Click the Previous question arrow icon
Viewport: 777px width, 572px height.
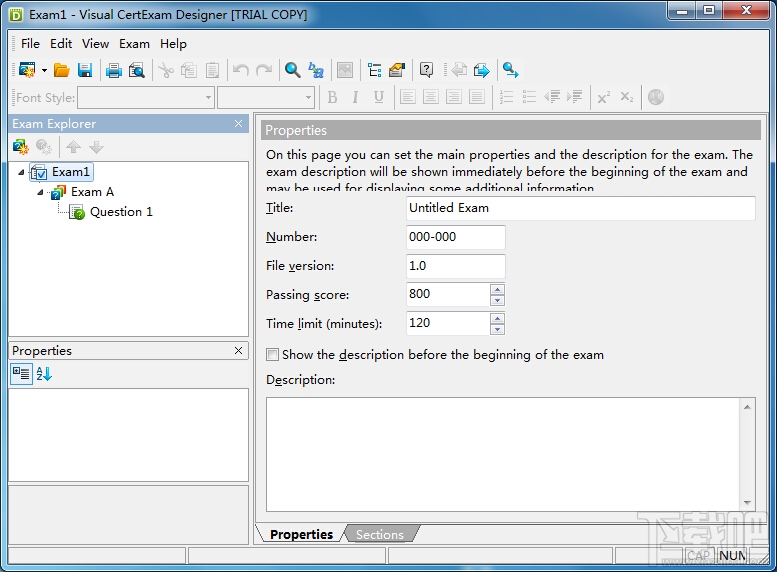[x=459, y=70]
